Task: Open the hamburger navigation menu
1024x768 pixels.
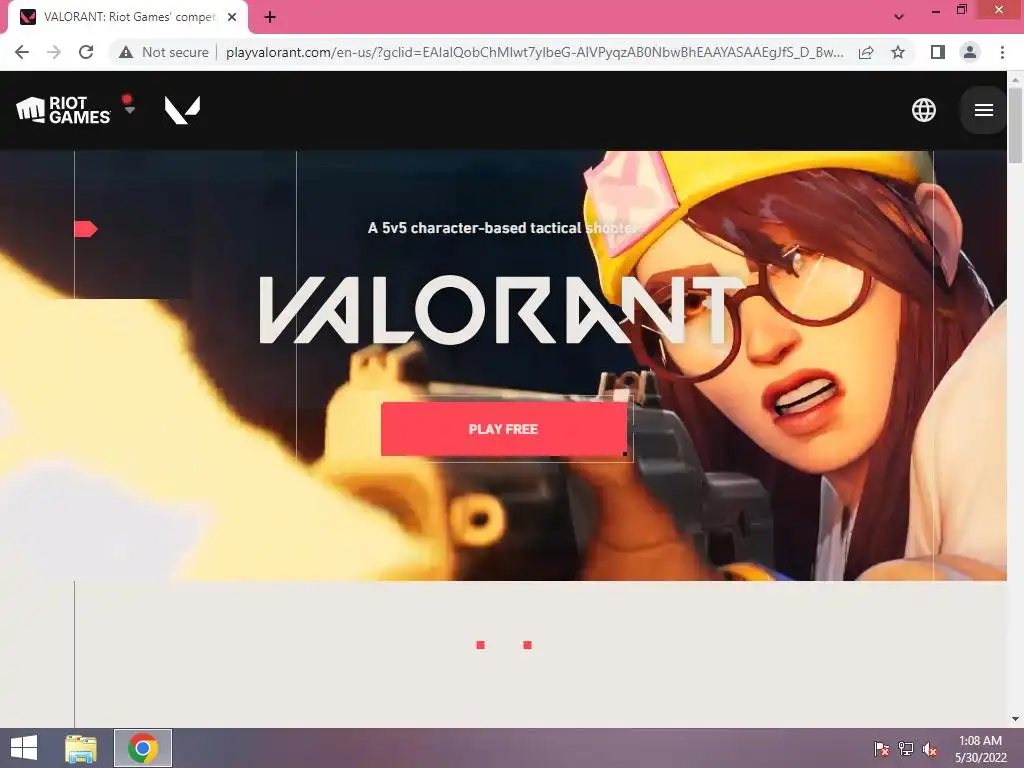Action: [984, 110]
